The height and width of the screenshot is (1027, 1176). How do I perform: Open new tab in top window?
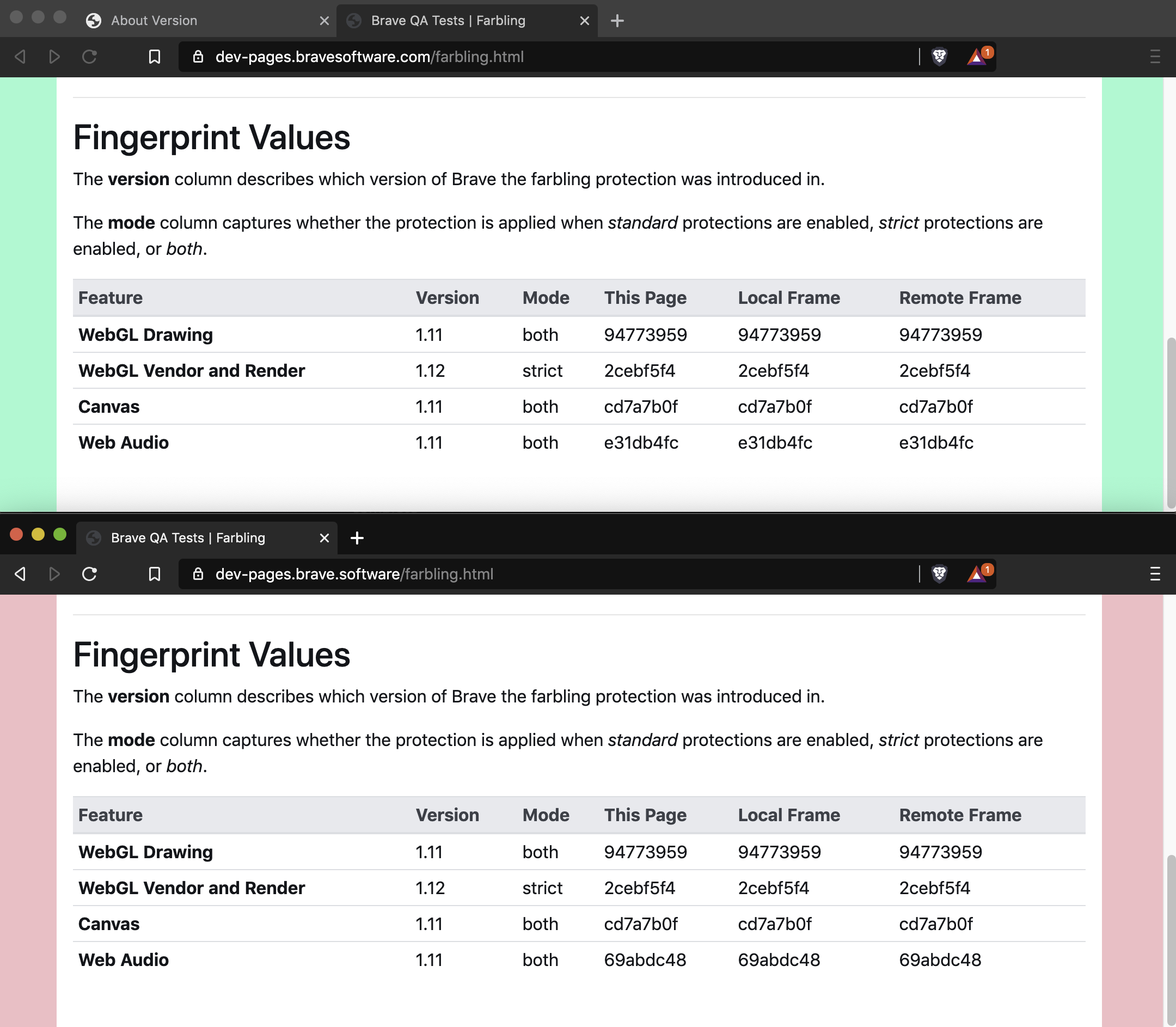(617, 21)
